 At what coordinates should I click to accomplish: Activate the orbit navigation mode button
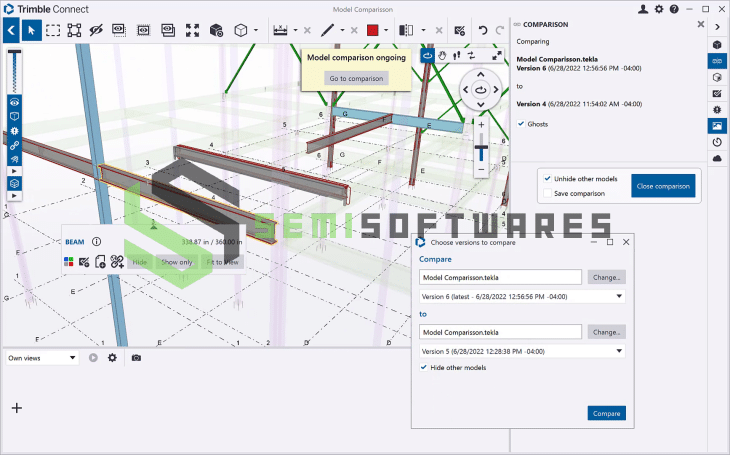coord(427,56)
